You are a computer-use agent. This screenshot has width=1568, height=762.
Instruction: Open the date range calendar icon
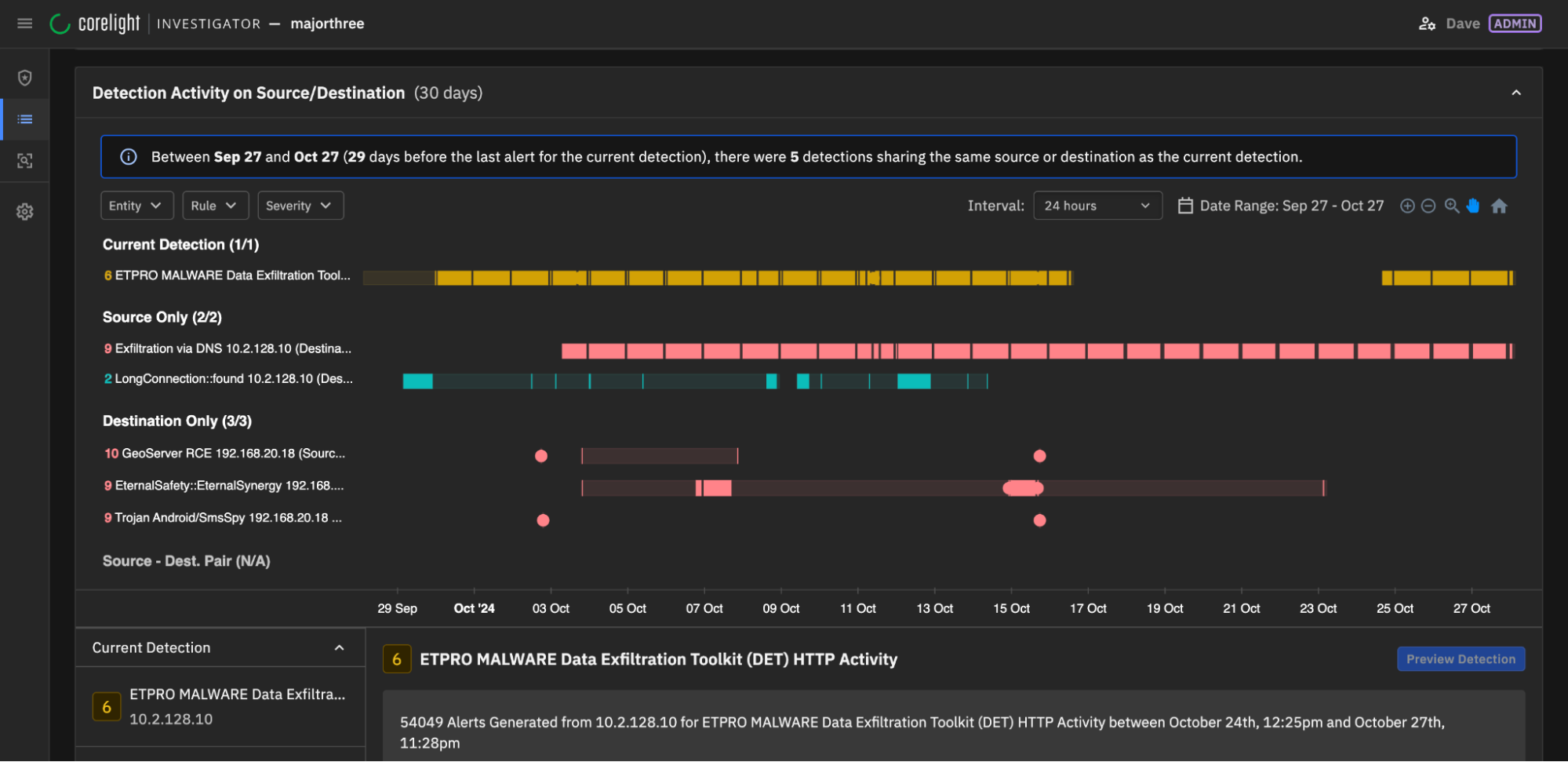[x=1184, y=205]
